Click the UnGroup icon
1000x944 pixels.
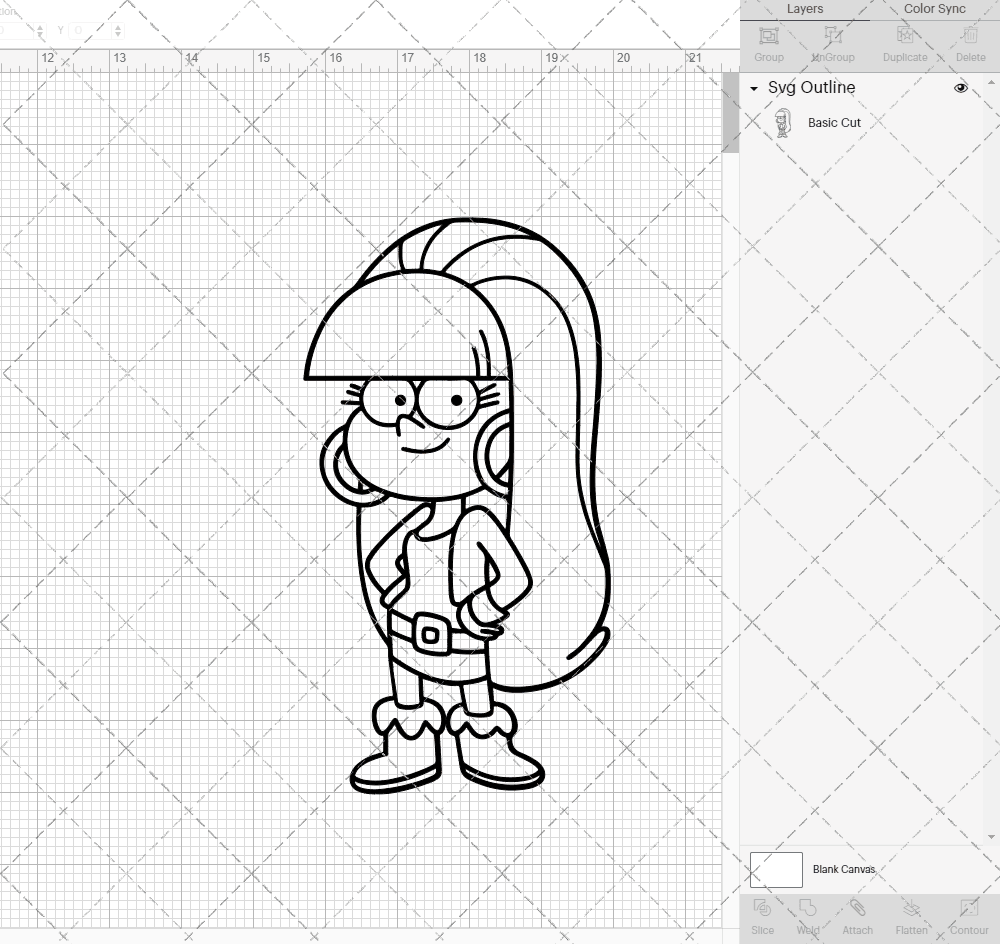click(832, 42)
